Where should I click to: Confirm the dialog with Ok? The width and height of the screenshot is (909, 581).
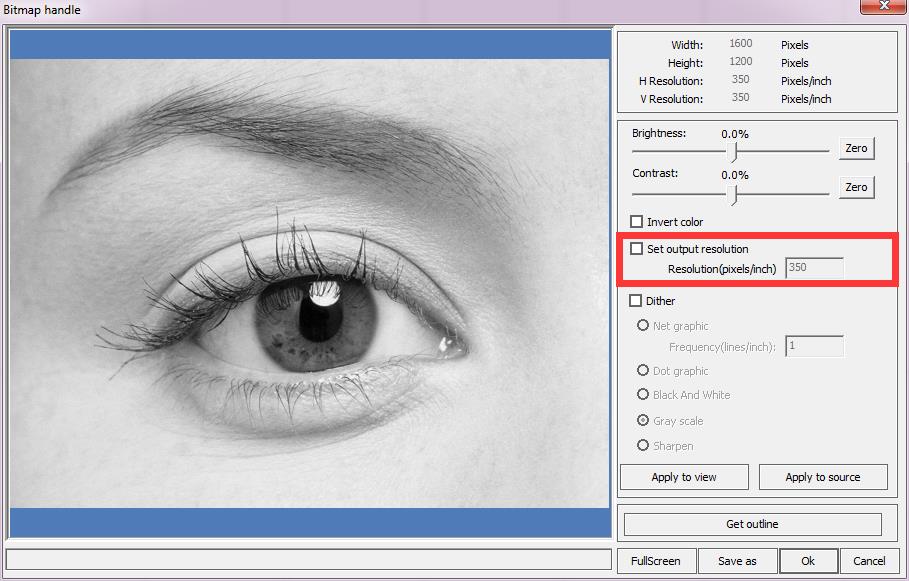pyautogui.click(x=808, y=561)
